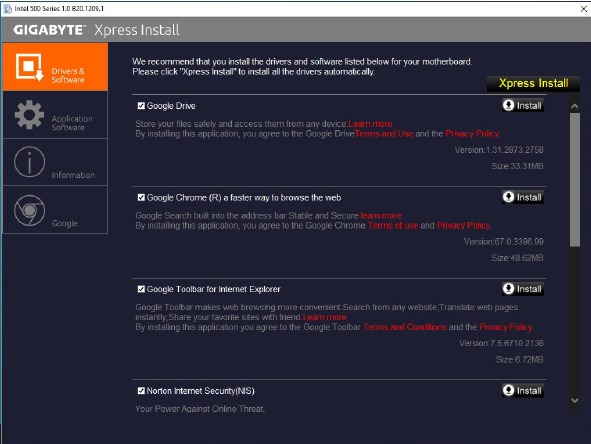This screenshot has height=444, width=591.
Task: Uncheck the Google Chrome checkbox
Action: (x=141, y=198)
